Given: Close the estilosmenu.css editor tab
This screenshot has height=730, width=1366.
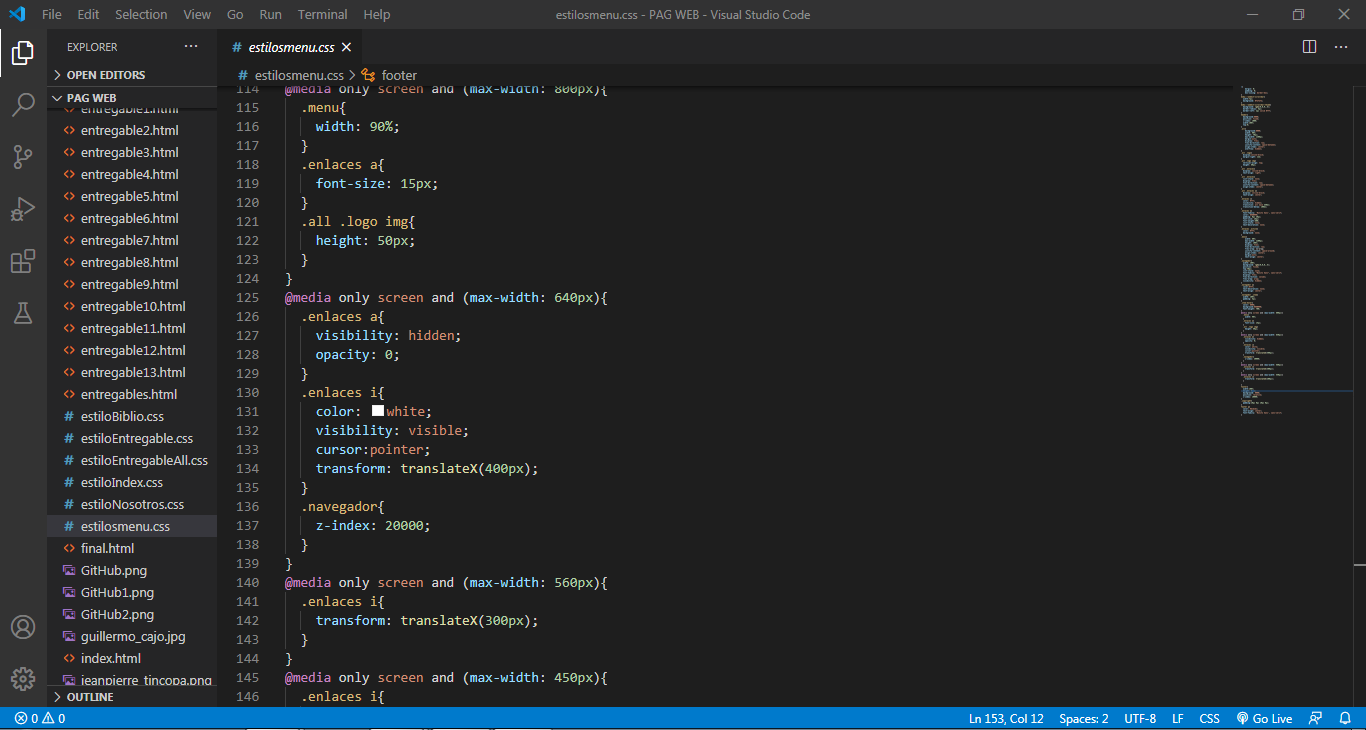Looking at the screenshot, I should (346, 47).
